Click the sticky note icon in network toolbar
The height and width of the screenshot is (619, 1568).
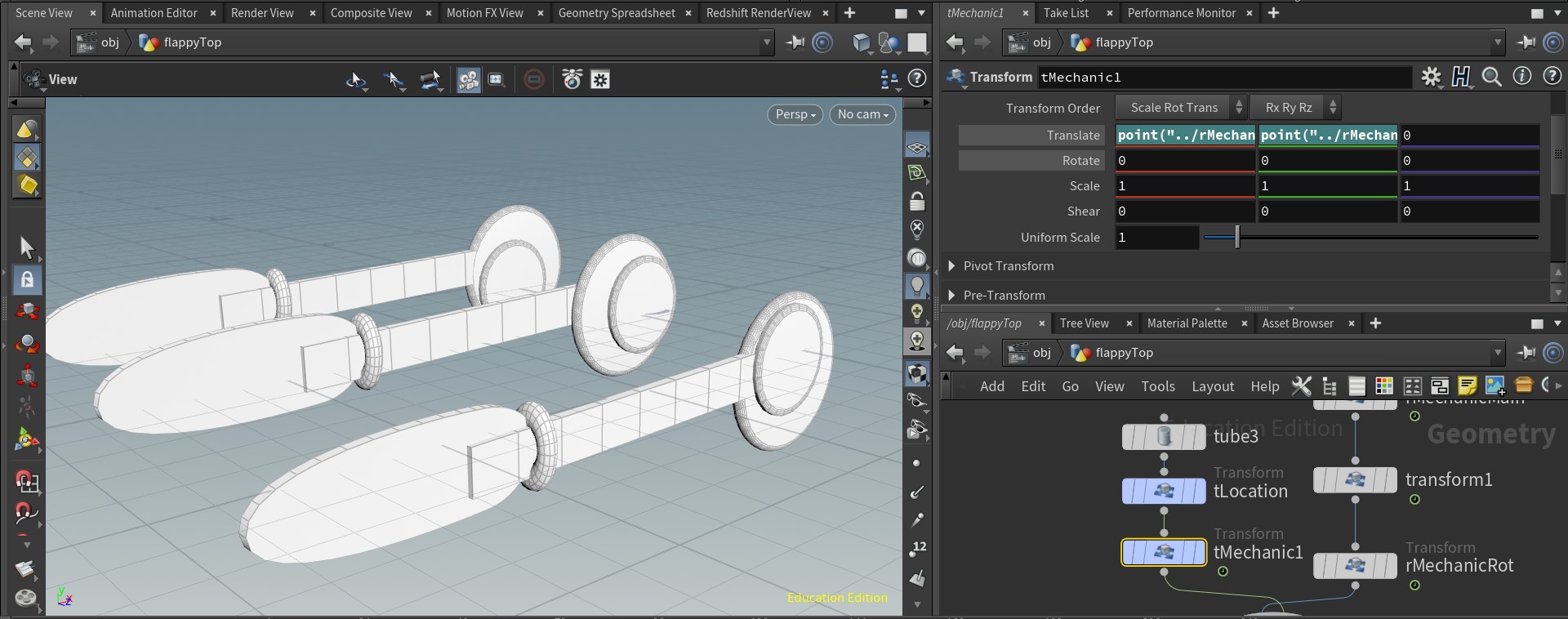click(1468, 386)
